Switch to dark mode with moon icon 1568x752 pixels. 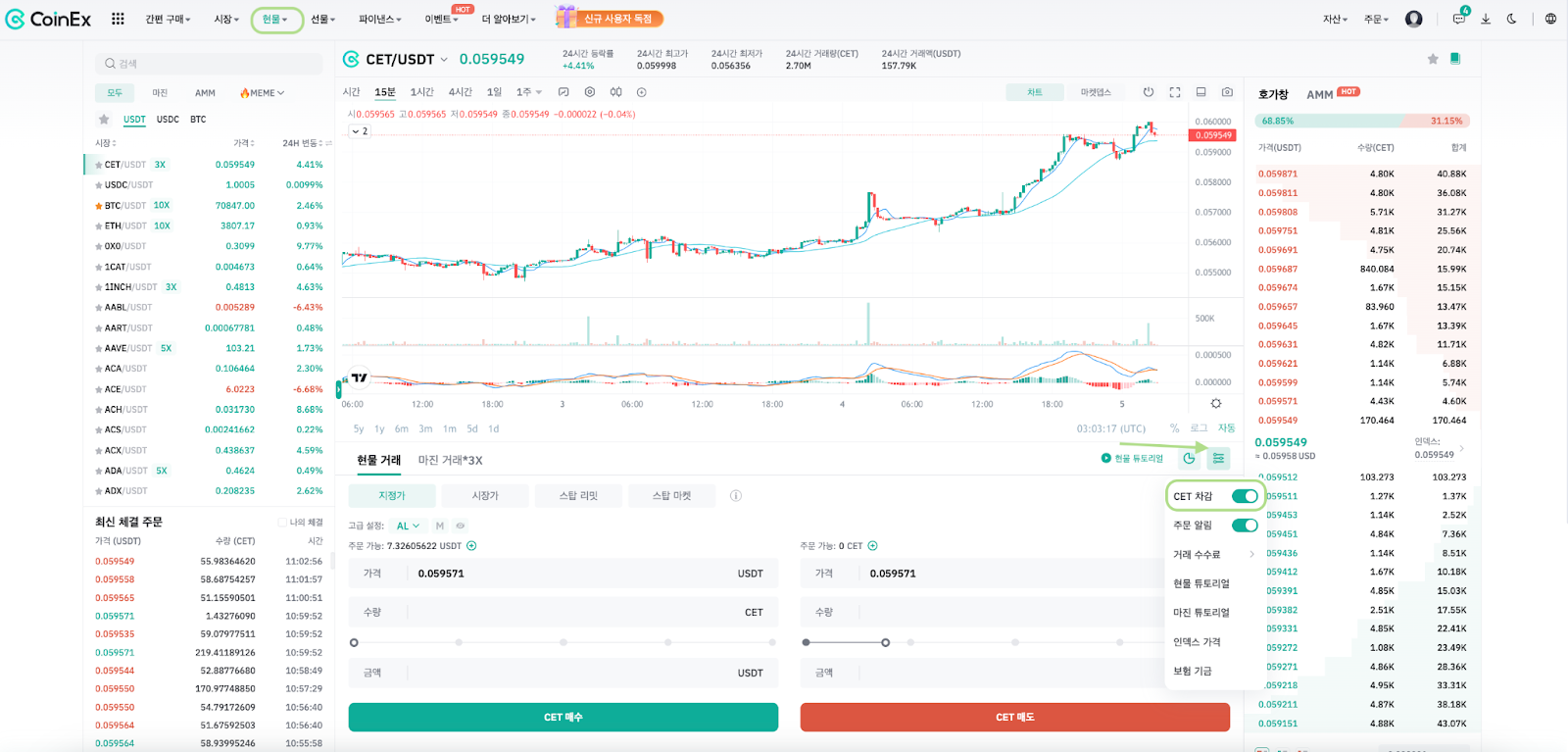[x=1512, y=19]
